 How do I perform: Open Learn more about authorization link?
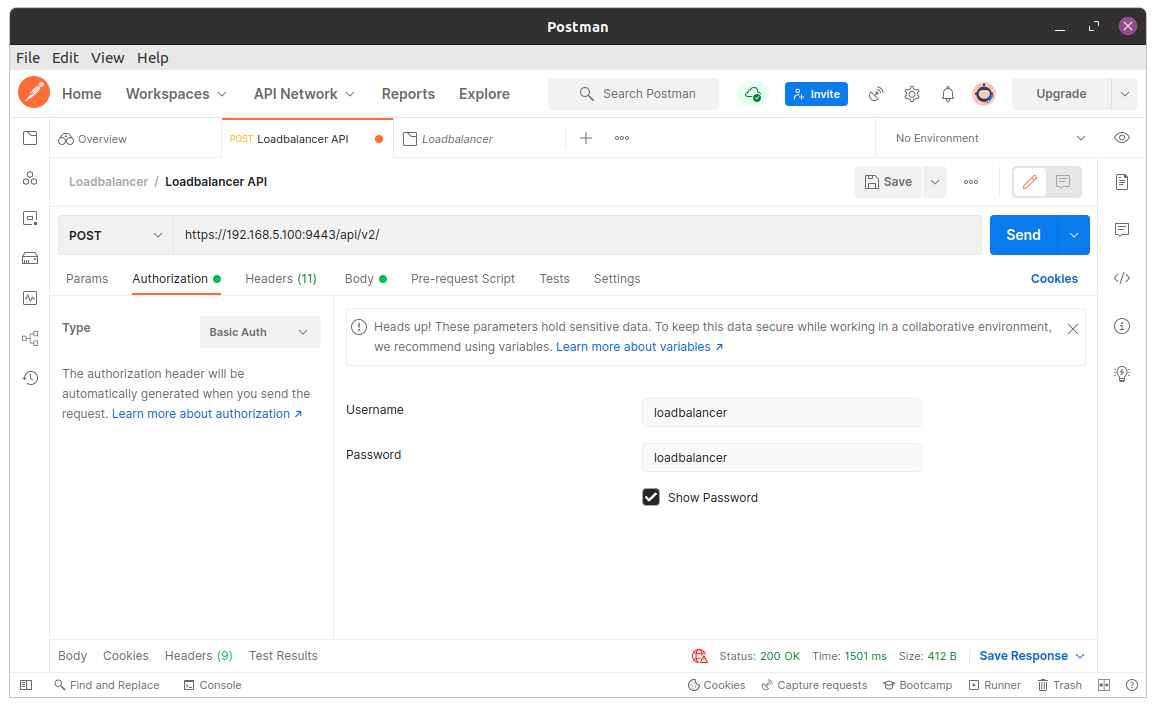(x=206, y=414)
